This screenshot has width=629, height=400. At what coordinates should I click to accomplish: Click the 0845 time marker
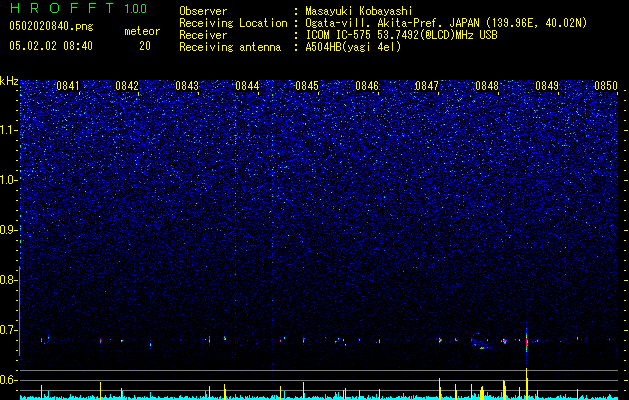point(307,86)
